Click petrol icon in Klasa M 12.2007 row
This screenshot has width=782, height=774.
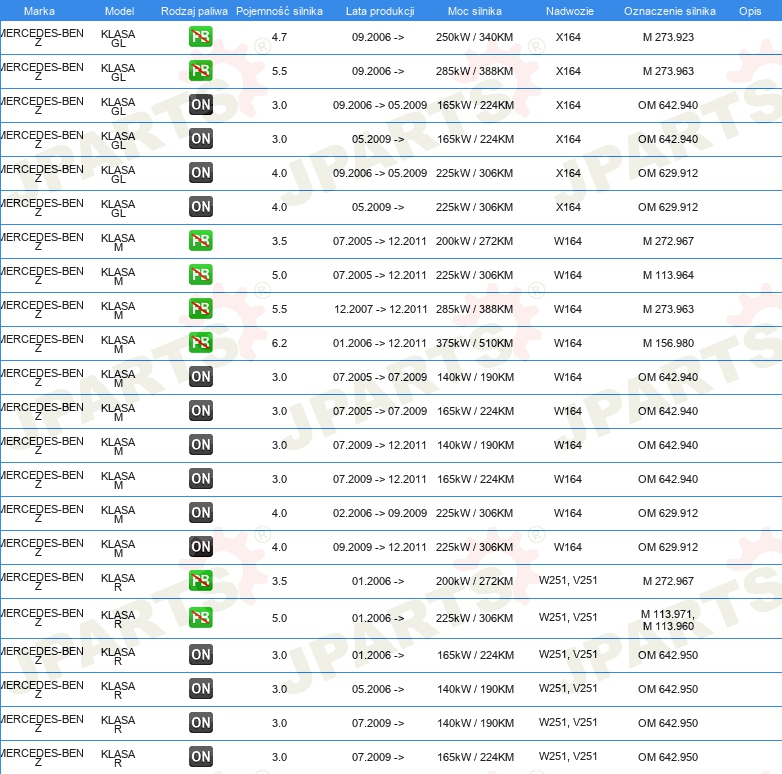pyautogui.click(x=200, y=309)
